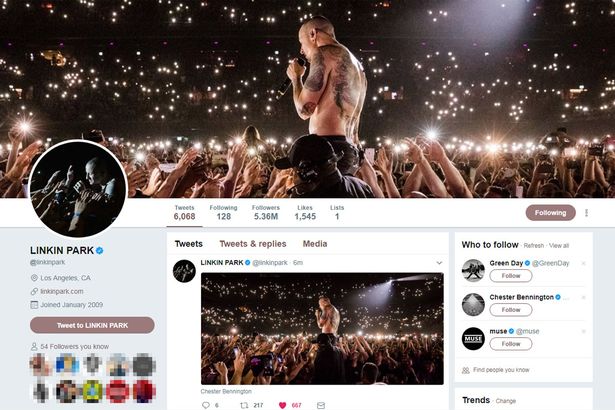Open the Followers 5.36M count
Image resolution: width=615 pixels, height=410 pixels.
[266, 213]
